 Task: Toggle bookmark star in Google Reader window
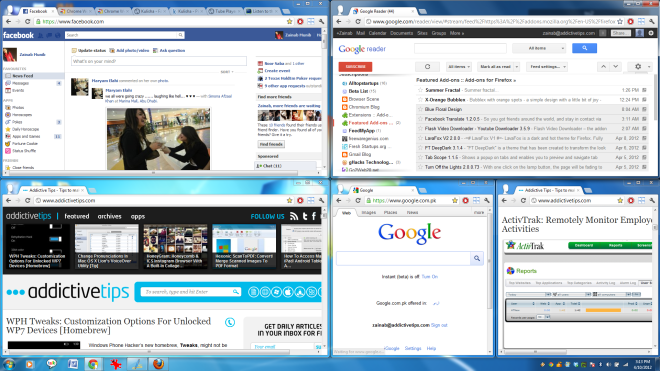click(620, 21)
